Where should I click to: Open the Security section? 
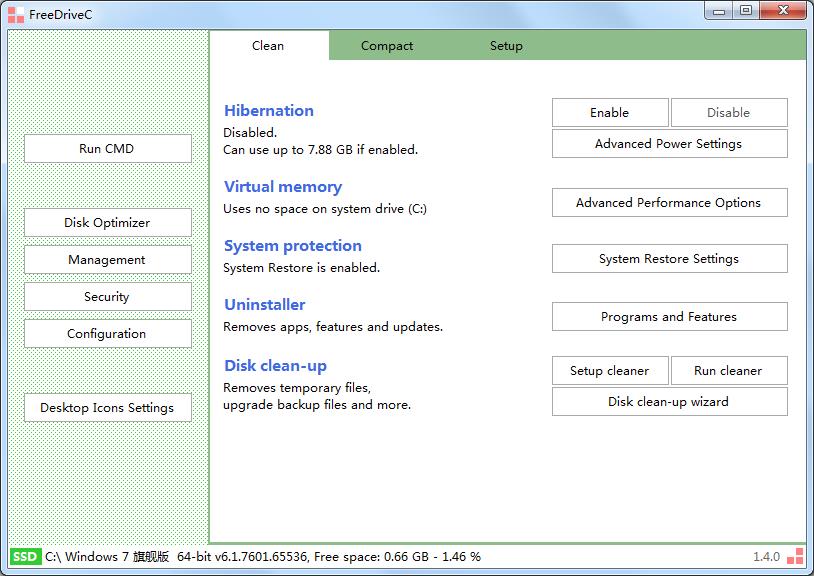pos(107,297)
